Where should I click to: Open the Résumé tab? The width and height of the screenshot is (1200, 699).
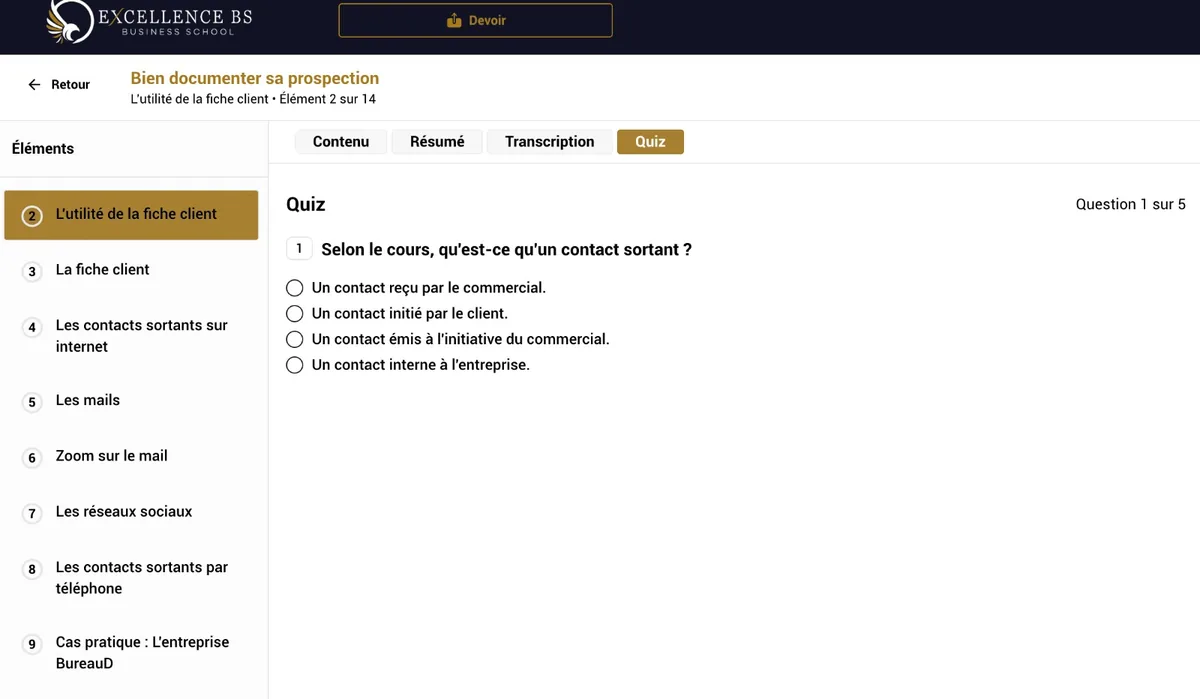pos(437,142)
